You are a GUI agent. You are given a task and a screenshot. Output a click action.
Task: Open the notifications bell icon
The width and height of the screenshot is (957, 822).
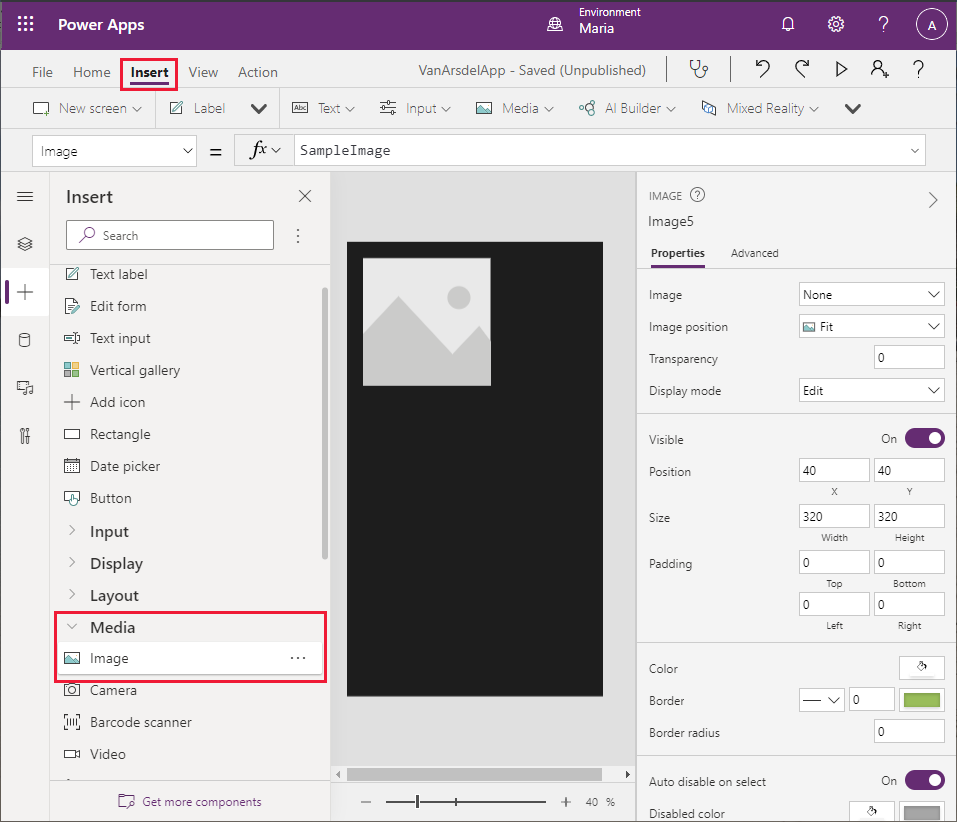tap(788, 25)
